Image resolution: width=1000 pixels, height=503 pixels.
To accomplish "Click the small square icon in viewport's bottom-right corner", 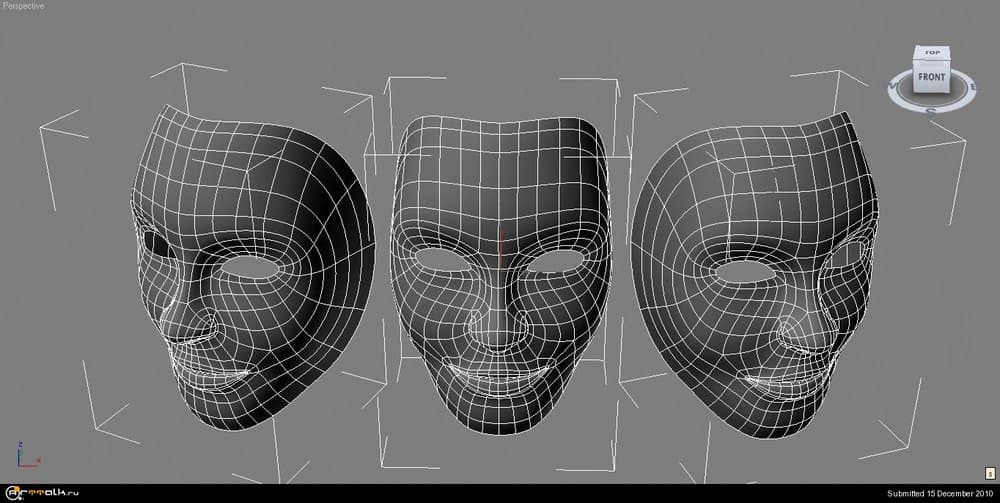I will coord(988,472).
